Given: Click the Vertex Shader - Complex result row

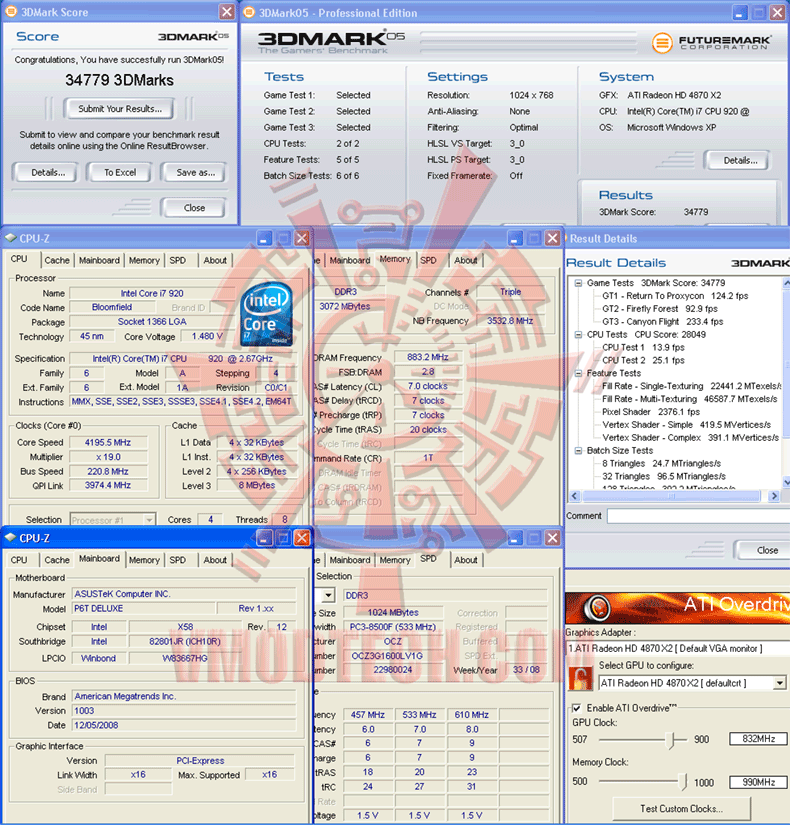Looking at the screenshot, I should click(x=690, y=438).
